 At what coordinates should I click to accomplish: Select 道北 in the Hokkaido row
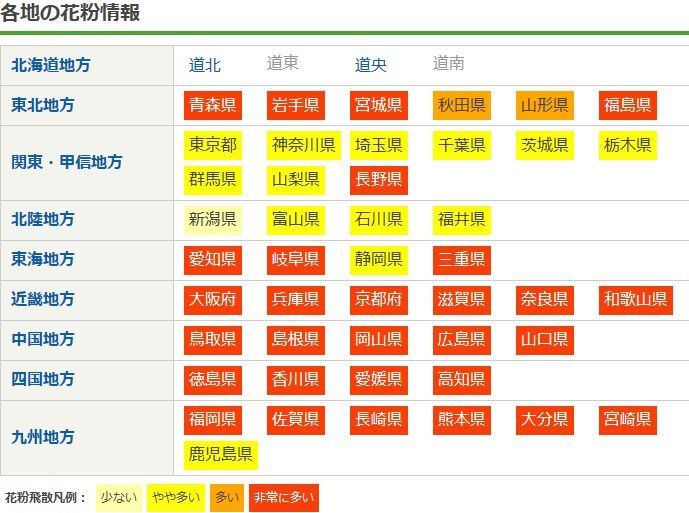205,65
